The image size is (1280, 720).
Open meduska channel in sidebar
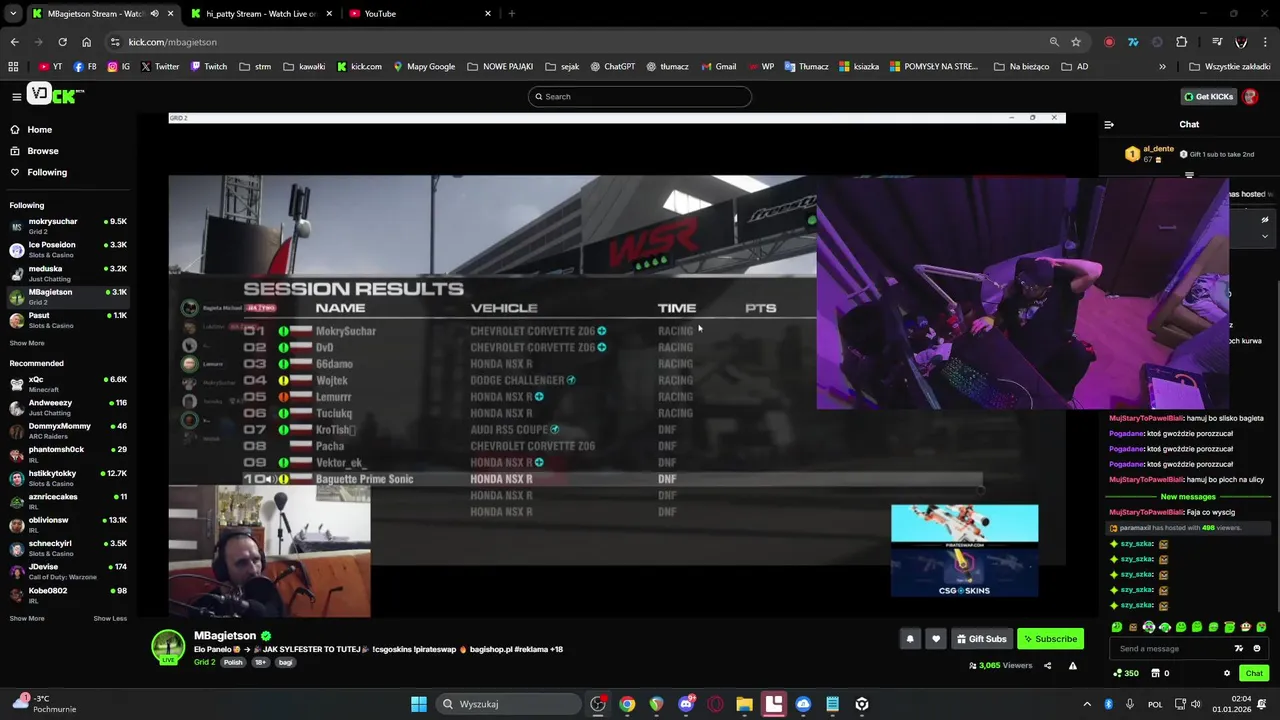point(68,273)
